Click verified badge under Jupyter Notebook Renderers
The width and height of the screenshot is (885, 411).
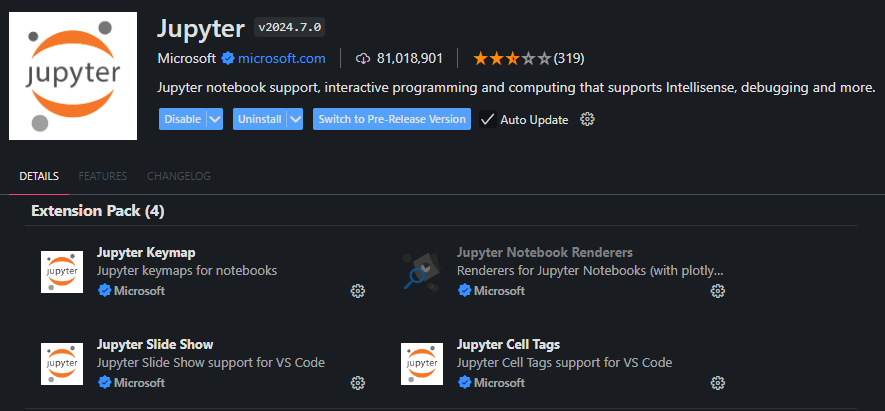point(464,291)
